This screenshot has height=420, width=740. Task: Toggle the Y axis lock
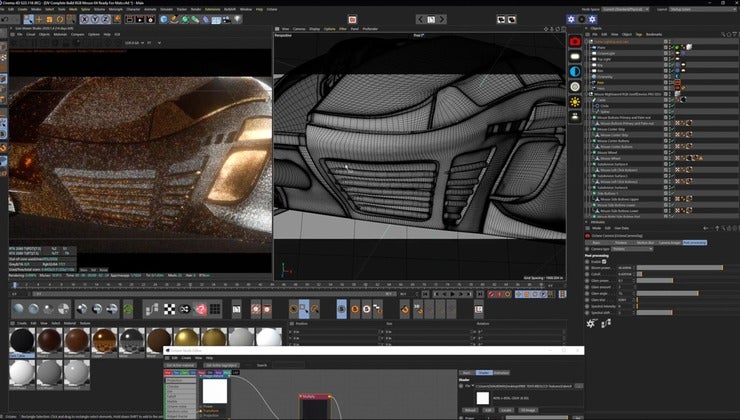coord(95,19)
